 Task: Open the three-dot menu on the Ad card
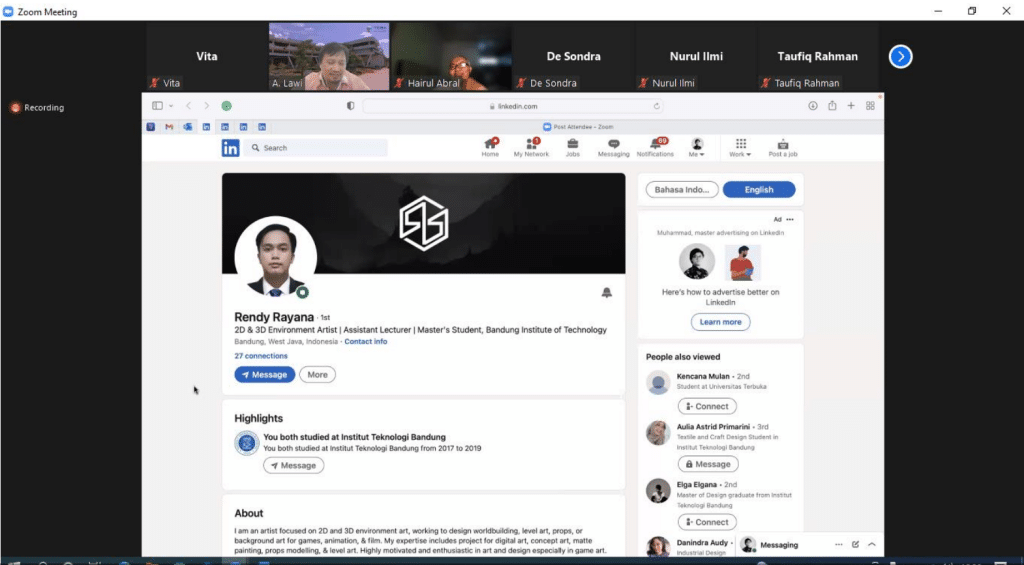790,219
